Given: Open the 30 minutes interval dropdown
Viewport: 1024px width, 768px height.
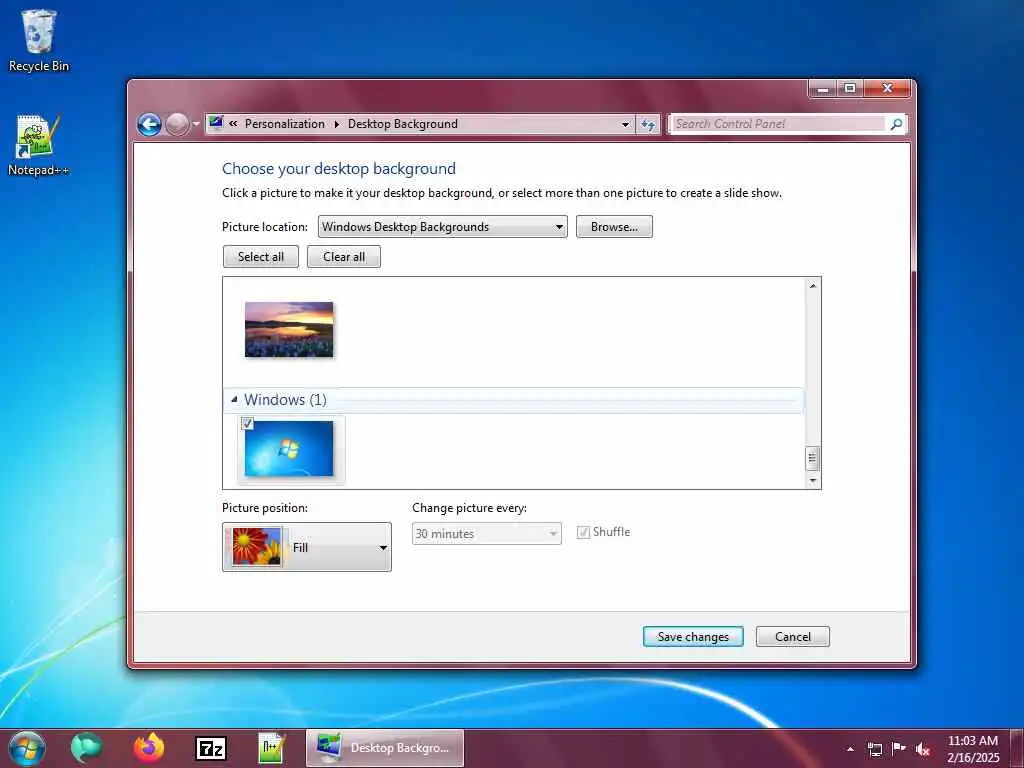Looking at the screenshot, I should (487, 534).
